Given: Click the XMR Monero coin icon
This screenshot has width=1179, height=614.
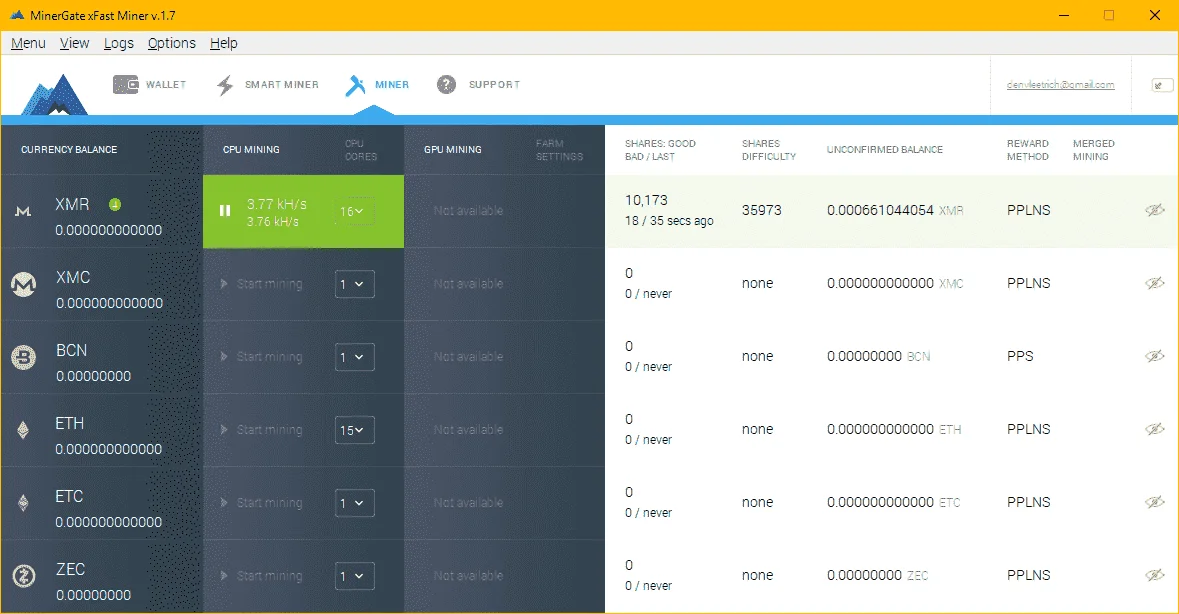Looking at the screenshot, I should 23,212.
